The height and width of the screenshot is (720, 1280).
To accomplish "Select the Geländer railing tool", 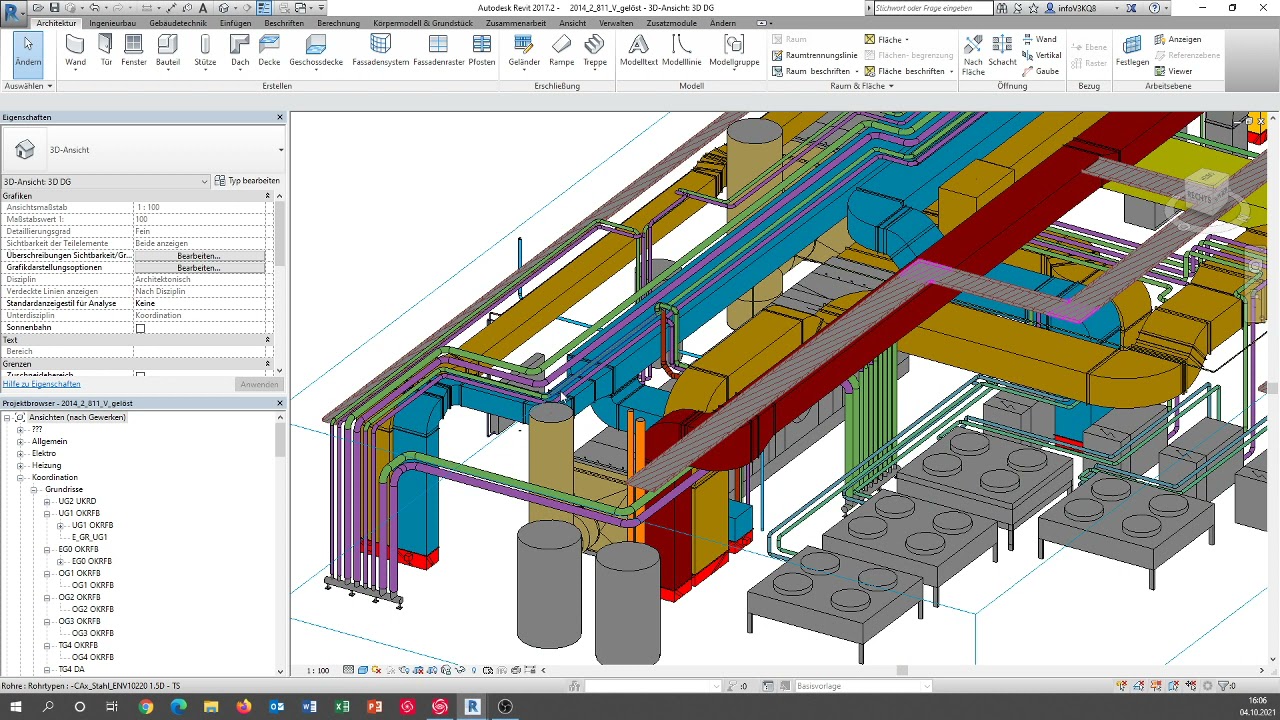I will tap(524, 50).
